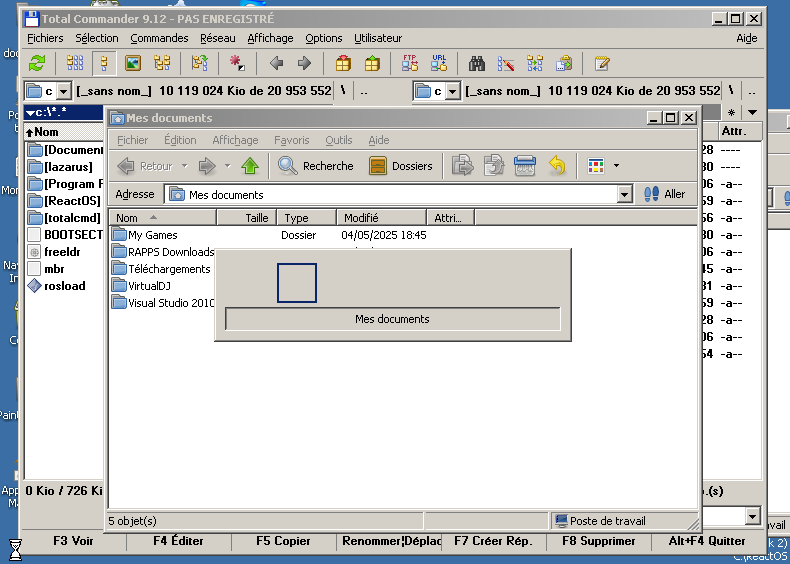Toggle the Dossiers folders pane
The height and width of the screenshot is (564, 790).
[x=401, y=166]
